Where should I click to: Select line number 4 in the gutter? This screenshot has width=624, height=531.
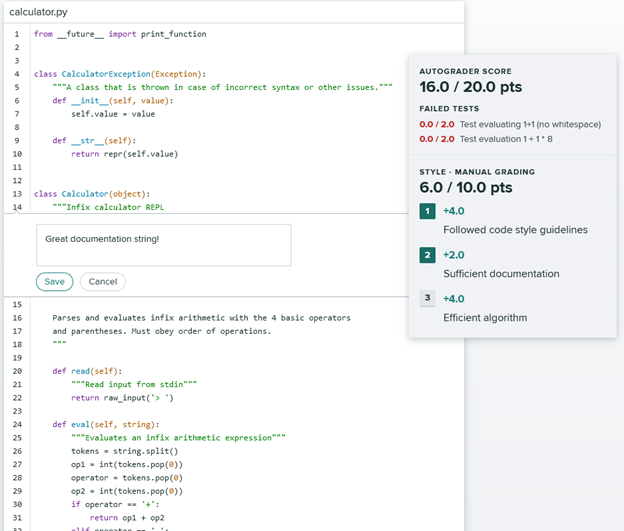click(17, 74)
